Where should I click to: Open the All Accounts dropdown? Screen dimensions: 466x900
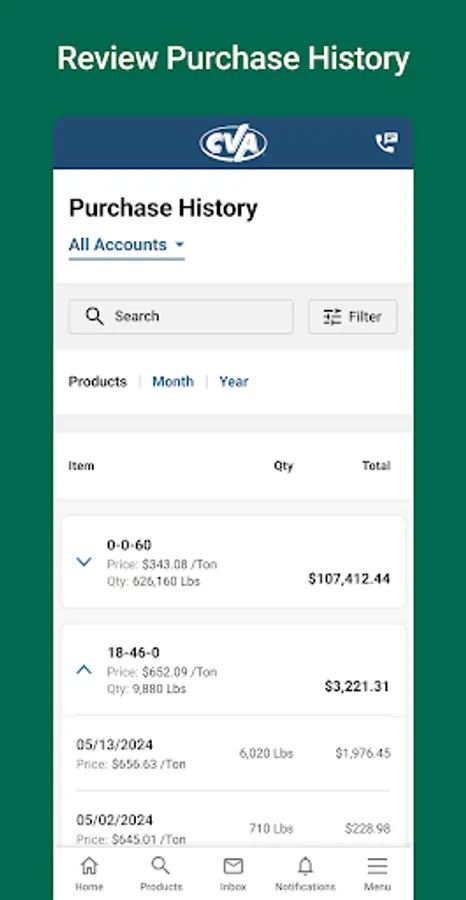[126, 245]
